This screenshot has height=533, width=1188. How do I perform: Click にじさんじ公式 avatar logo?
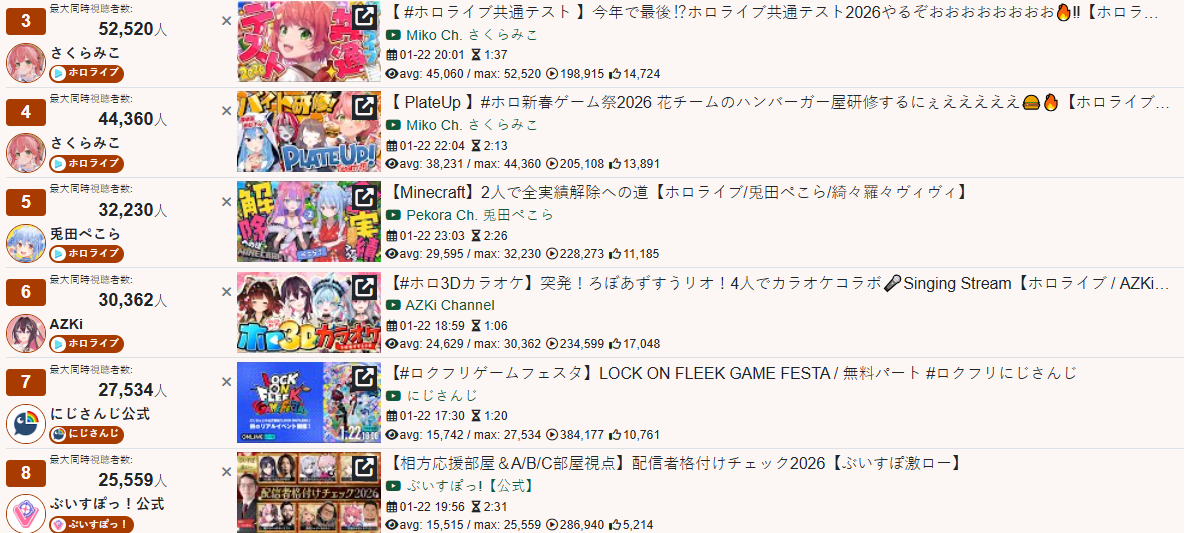click(26, 424)
